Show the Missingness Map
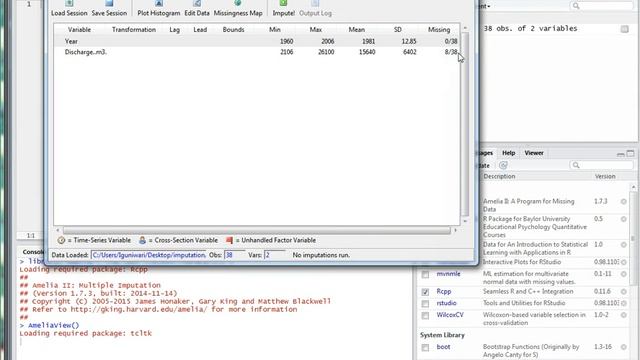The image size is (640, 360). click(238, 8)
